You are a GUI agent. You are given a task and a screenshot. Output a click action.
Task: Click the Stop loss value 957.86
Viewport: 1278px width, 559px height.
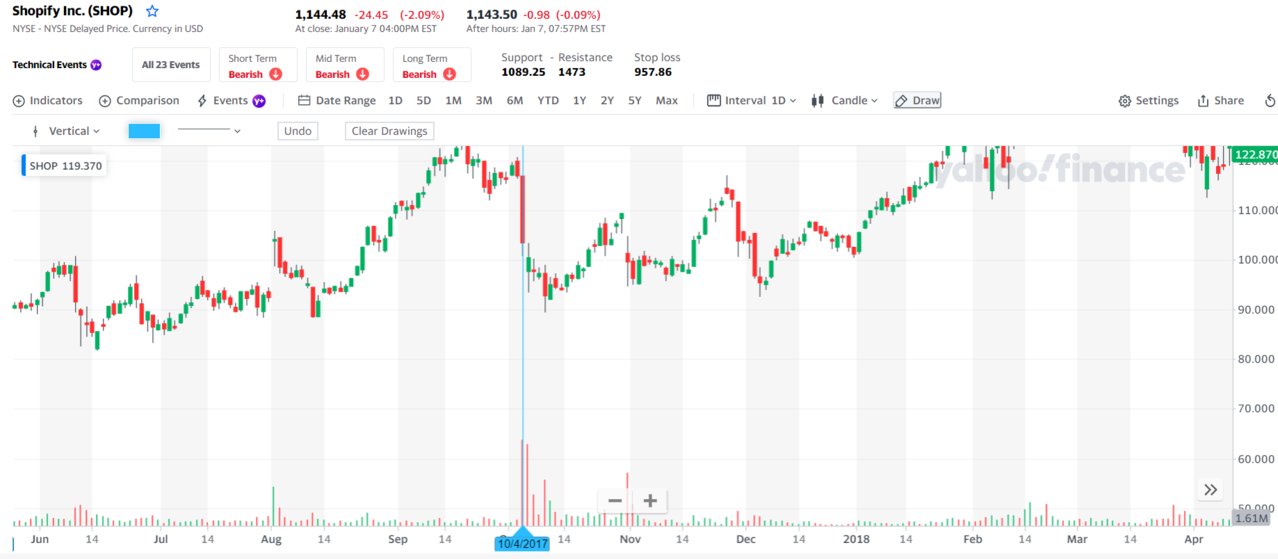click(x=653, y=73)
